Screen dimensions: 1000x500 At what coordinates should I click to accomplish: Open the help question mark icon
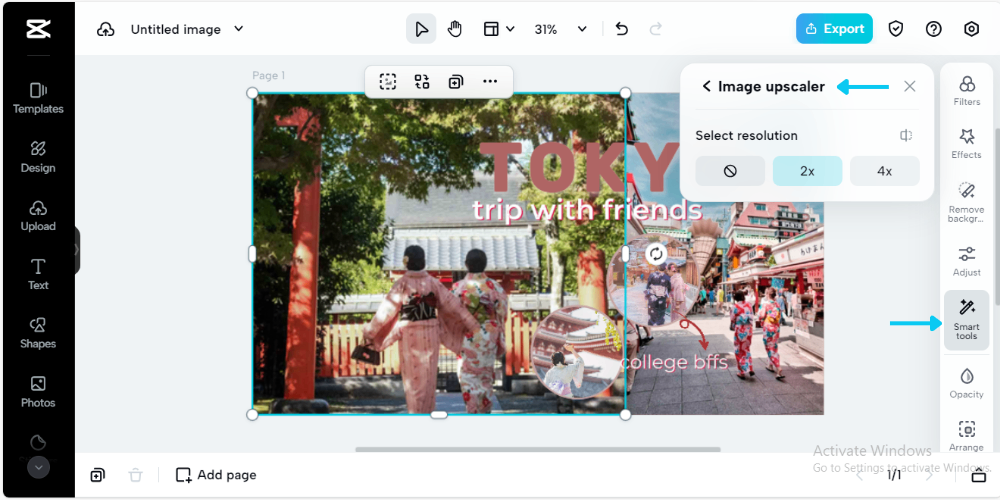click(934, 29)
